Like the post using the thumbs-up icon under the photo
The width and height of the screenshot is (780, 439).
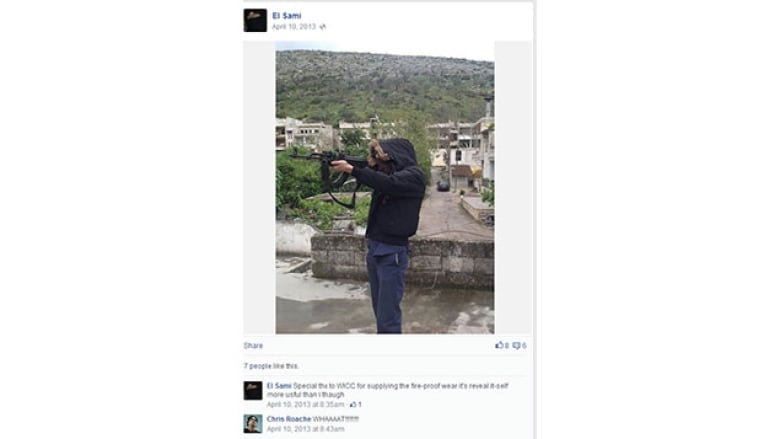click(x=499, y=346)
